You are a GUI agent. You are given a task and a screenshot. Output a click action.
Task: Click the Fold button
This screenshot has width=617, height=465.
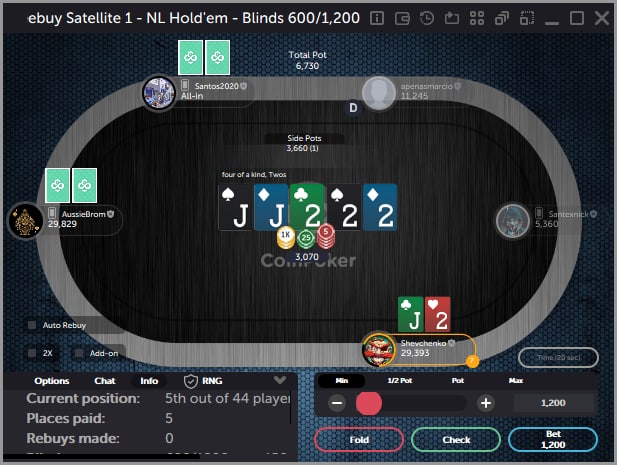pos(359,439)
